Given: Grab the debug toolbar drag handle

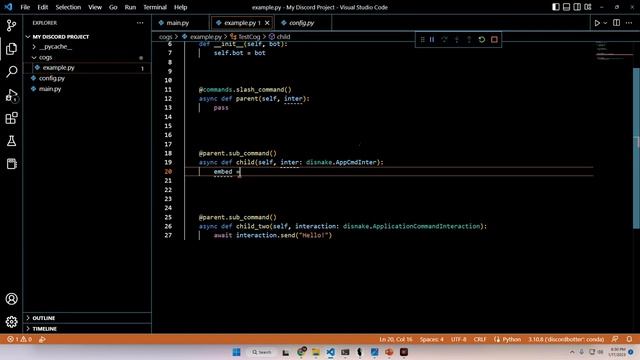Looking at the screenshot, I should [422, 40].
